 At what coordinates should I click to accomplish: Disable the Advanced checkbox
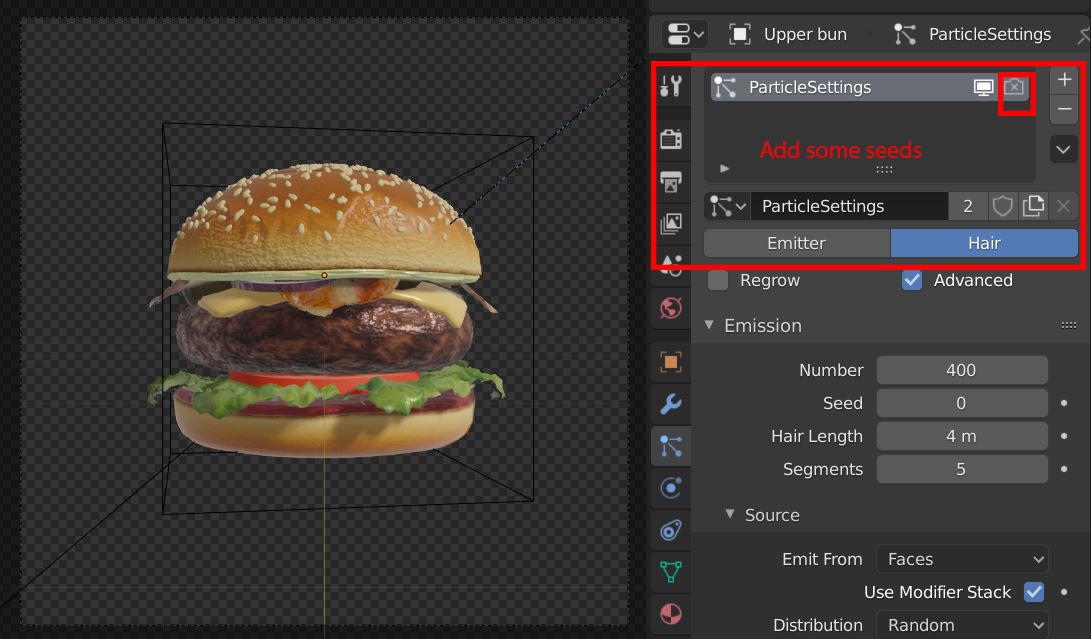coord(911,281)
